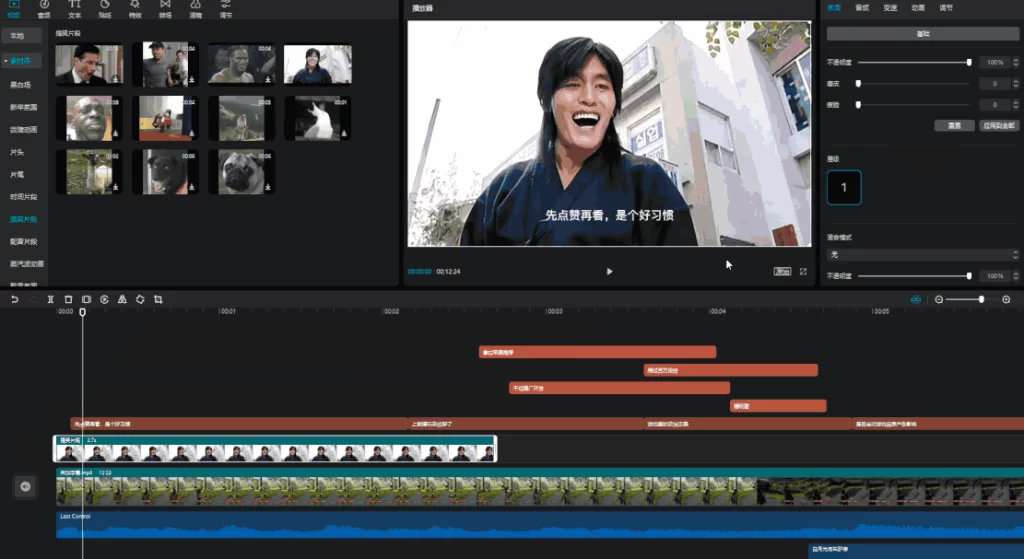Select the selected funny clip on timeline
This screenshot has width=1024, height=559.
(275, 449)
